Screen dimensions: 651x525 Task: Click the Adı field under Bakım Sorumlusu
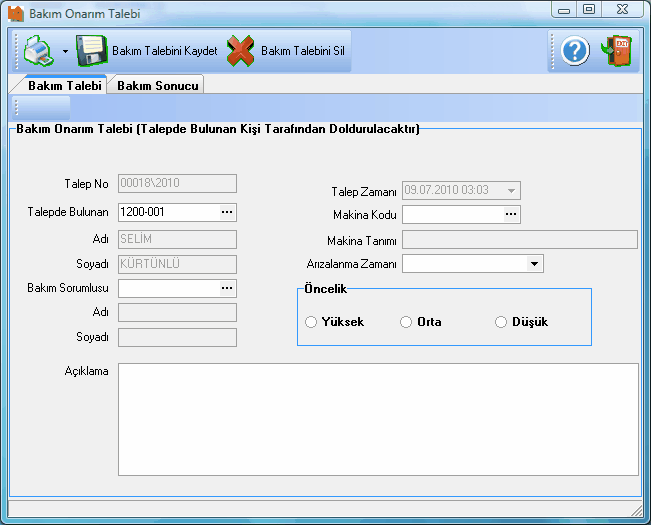point(177,313)
